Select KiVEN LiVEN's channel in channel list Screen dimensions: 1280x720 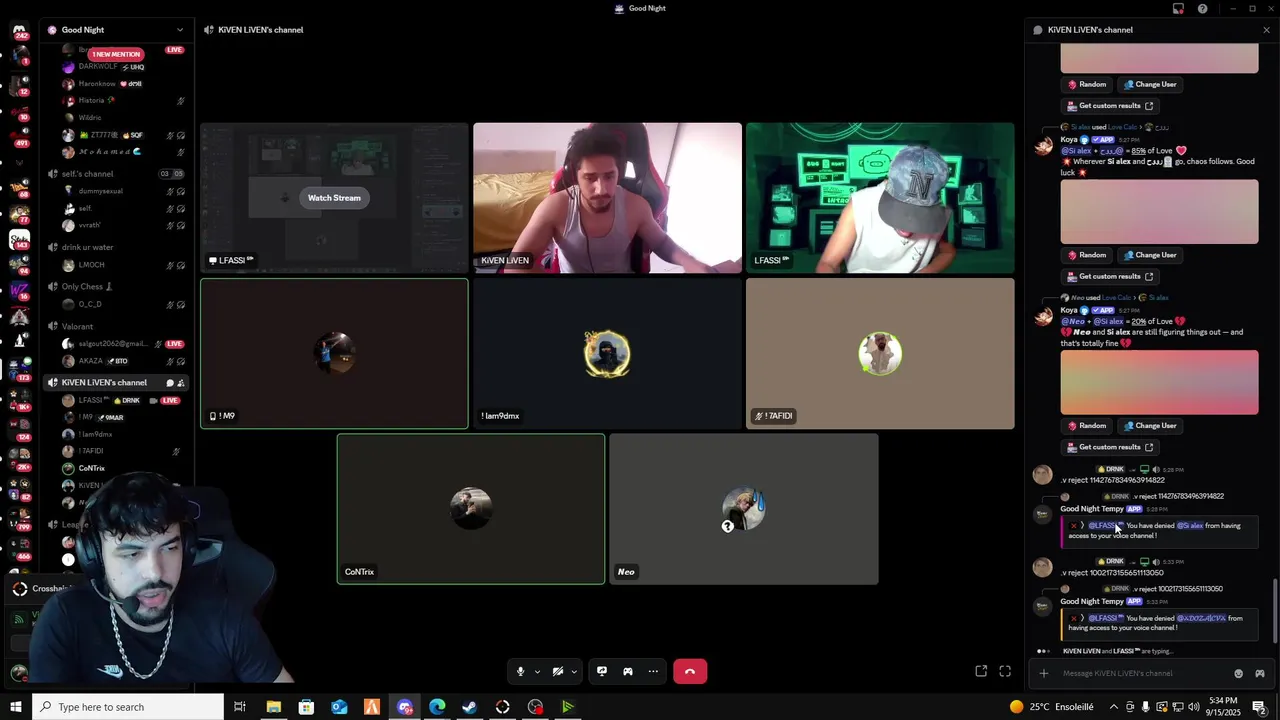[x=104, y=383]
